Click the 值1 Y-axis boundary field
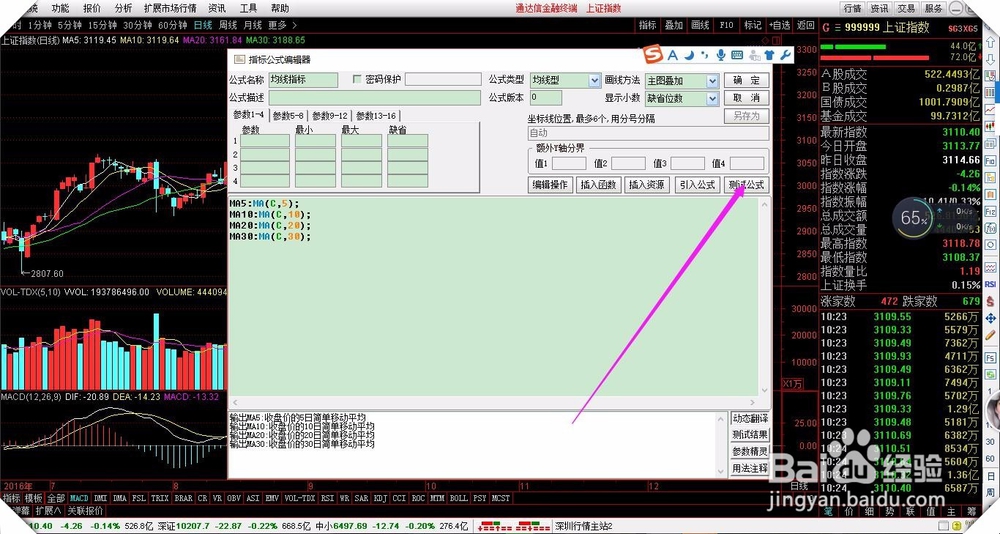Viewport: 1000px width, 534px height. 569,164
